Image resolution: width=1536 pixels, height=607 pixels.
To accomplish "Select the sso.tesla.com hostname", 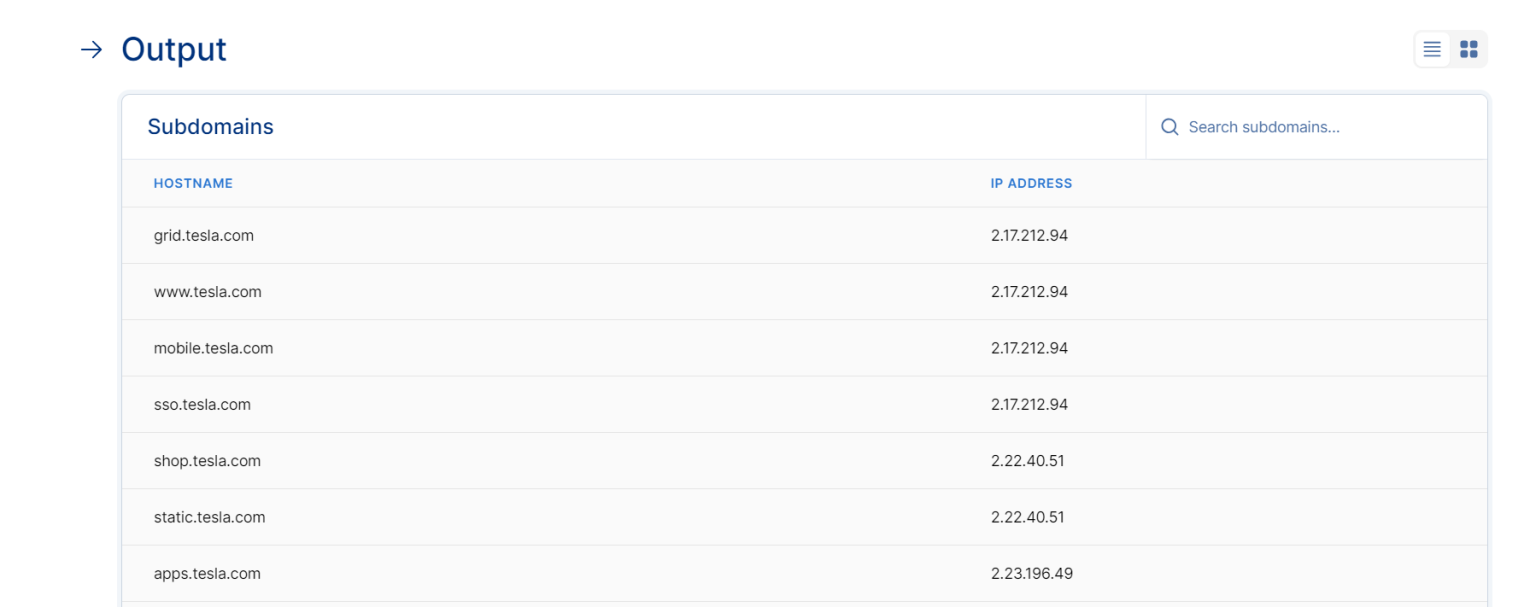I will pyautogui.click(x=201, y=404).
